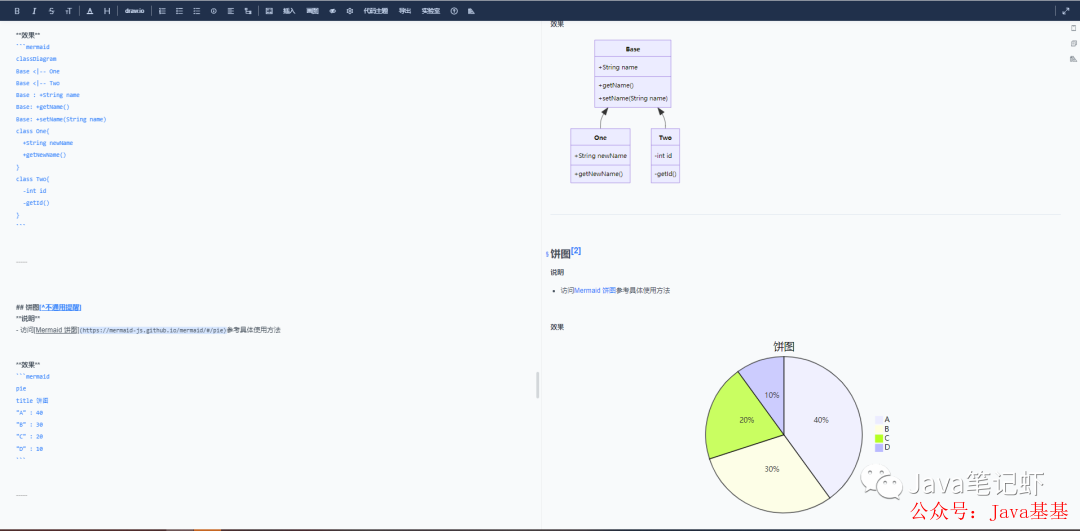
Task: Click the +String newName line in the editor
Action: tap(48, 143)
